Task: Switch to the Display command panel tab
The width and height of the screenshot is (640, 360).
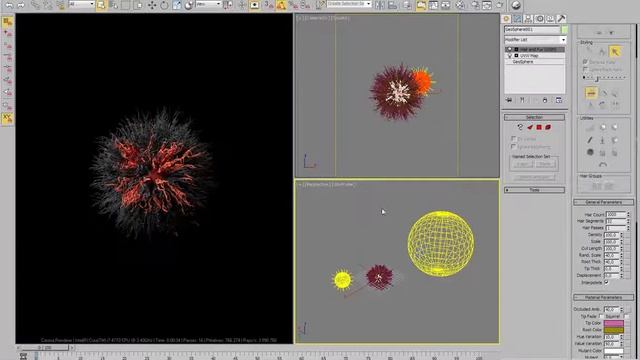Action: pos(550,19)
